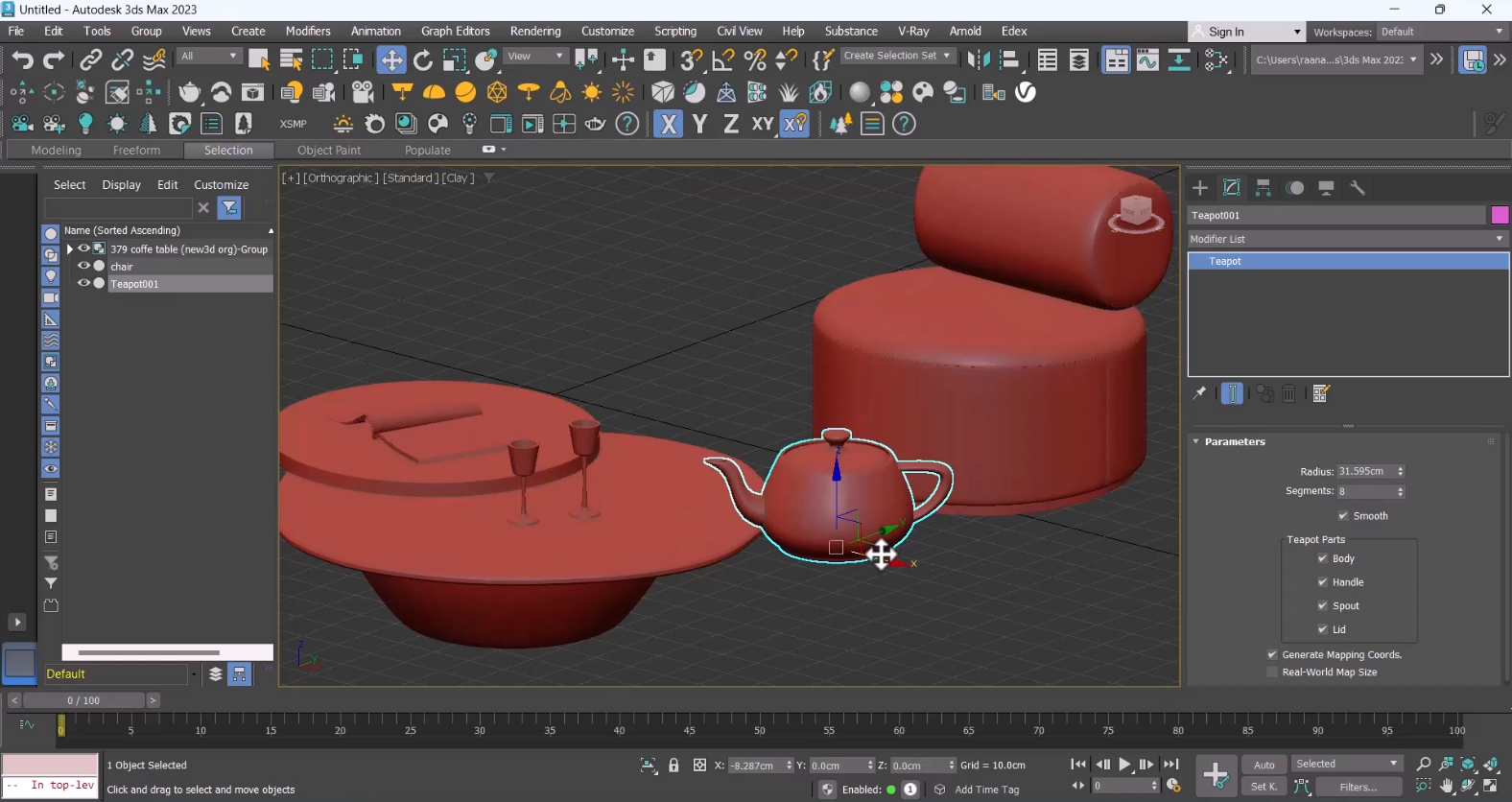1512x802 pixels.
Task: Expand the 379 coffe table group
Action: 69,249
